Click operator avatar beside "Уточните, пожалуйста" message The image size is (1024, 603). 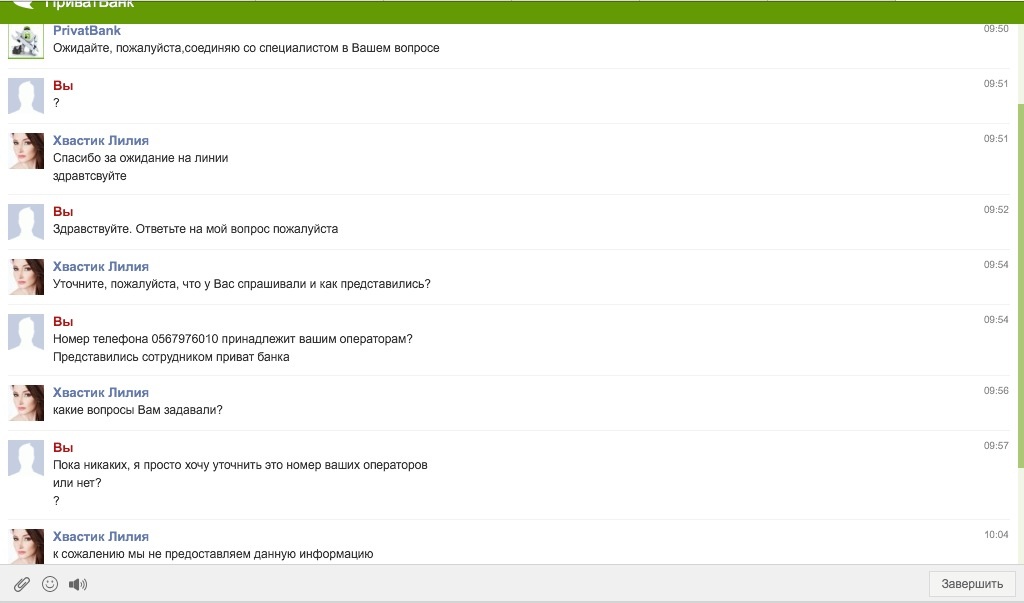coord(26,277)
